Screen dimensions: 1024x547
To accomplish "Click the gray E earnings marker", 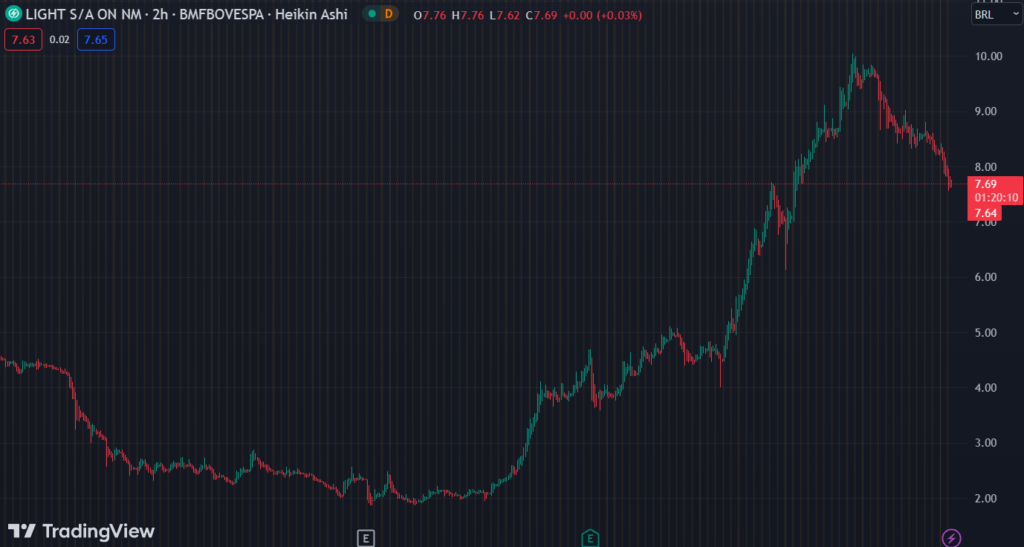I will 366,539.
